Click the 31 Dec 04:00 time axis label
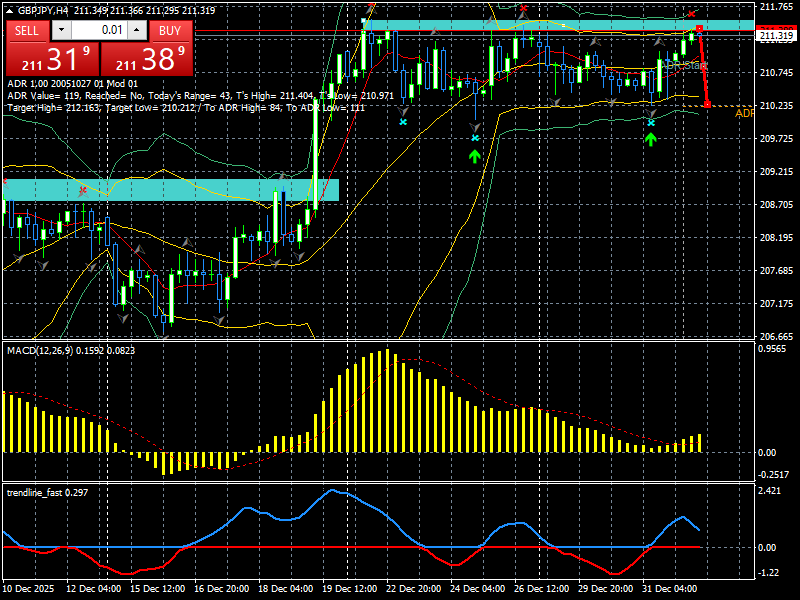Screen dimensions: 800x600 tap(669, 589)
